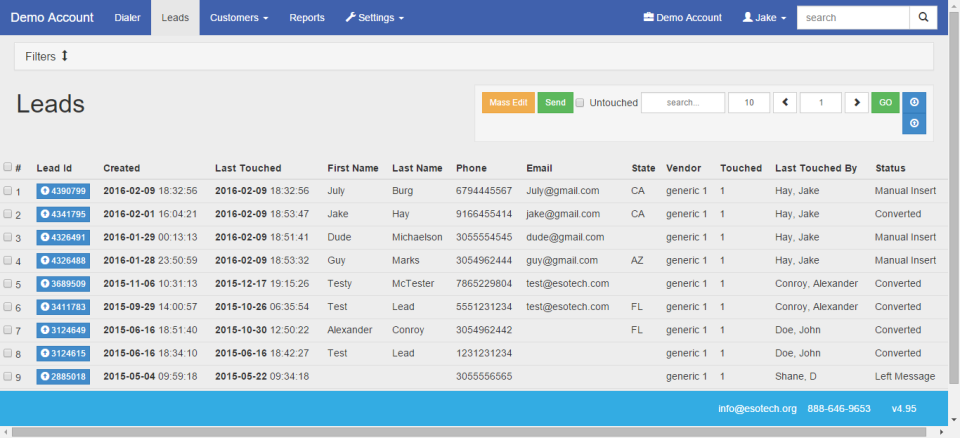
Task: Expand the Filters panel
Action: click(47, 56)
